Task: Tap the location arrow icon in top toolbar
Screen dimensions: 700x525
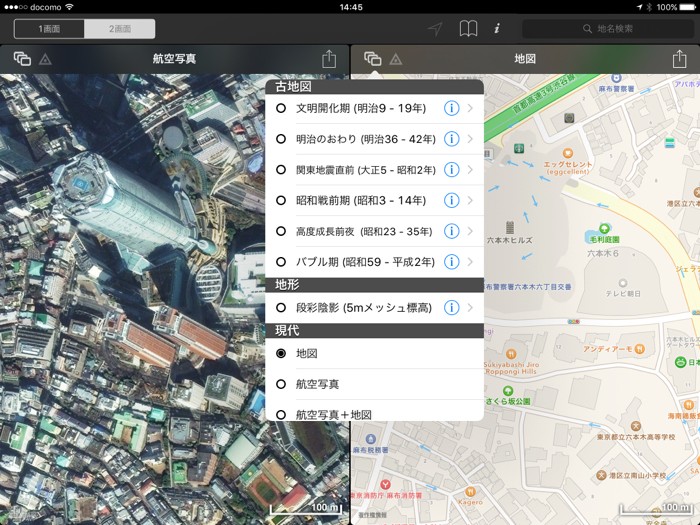Action: point(435,29)
